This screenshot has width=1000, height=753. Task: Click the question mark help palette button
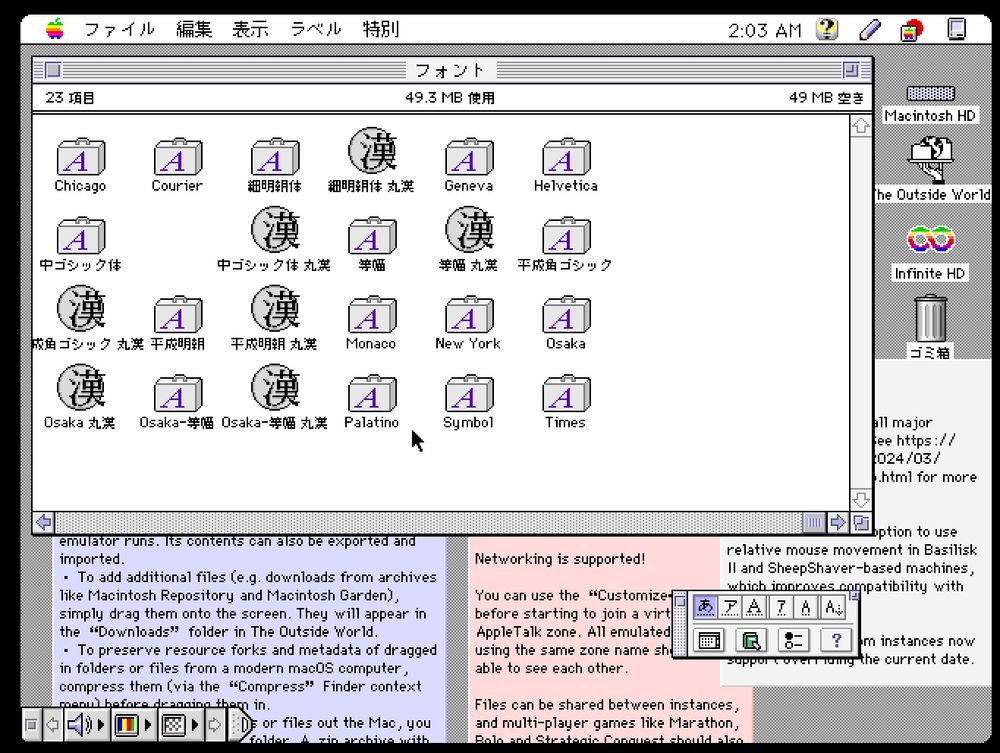[835, 640]
